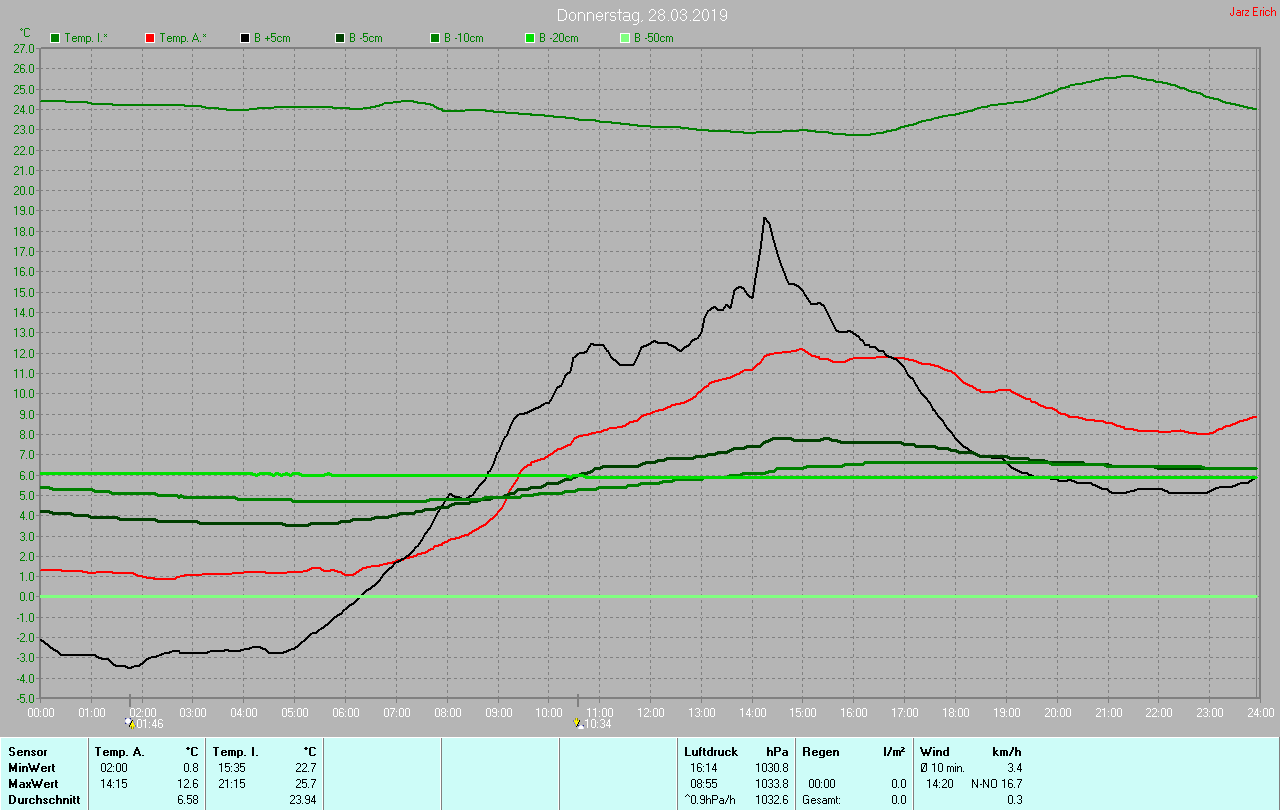Click the pressure trend ^0.9hPa/h

coord(712,800)
